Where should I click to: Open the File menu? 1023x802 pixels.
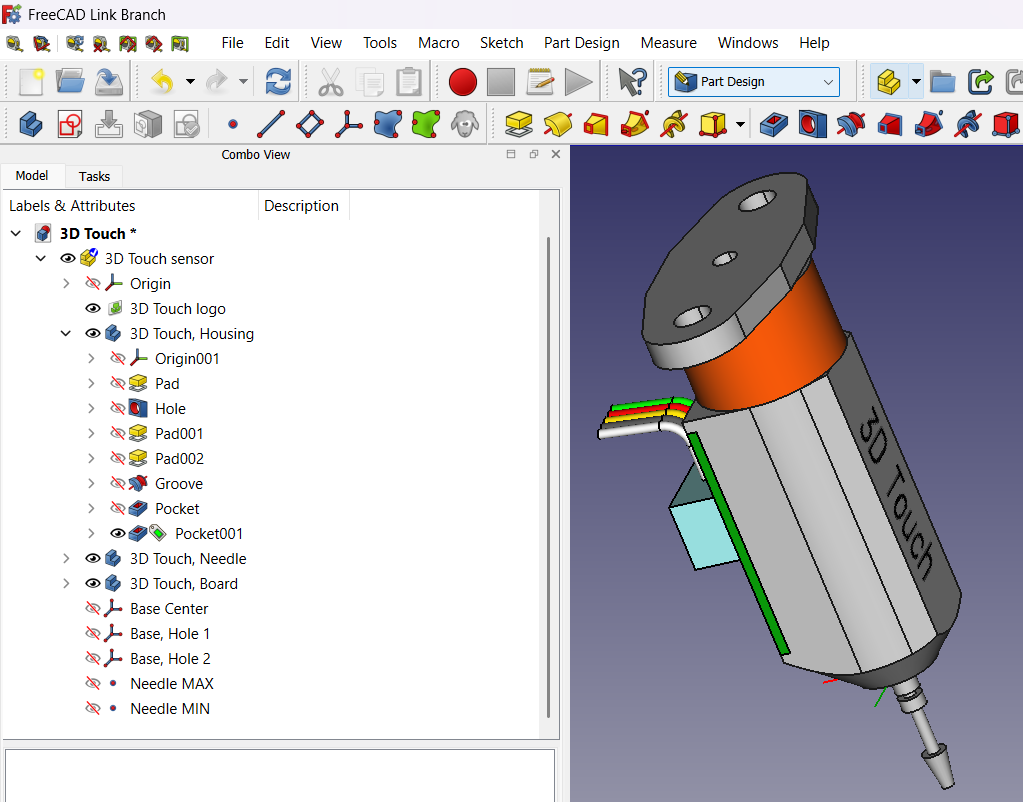[232, 43]
